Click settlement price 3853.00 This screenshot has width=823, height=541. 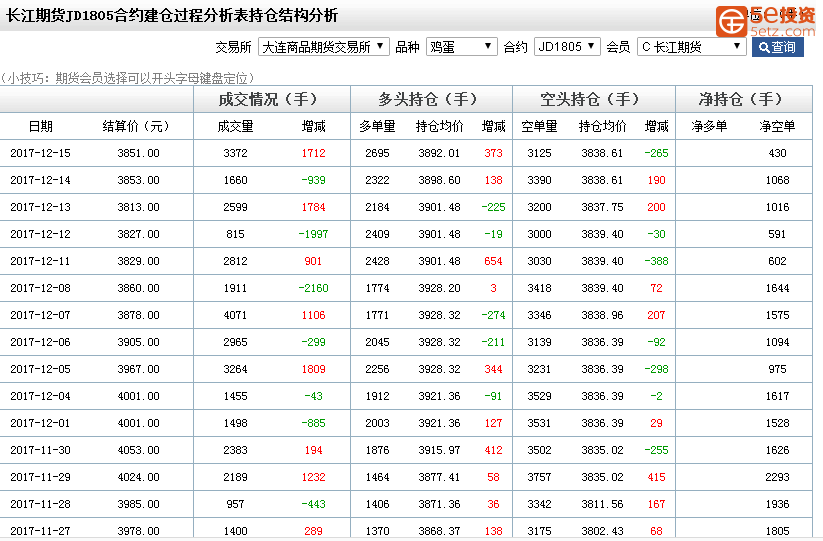coord(139,180)
